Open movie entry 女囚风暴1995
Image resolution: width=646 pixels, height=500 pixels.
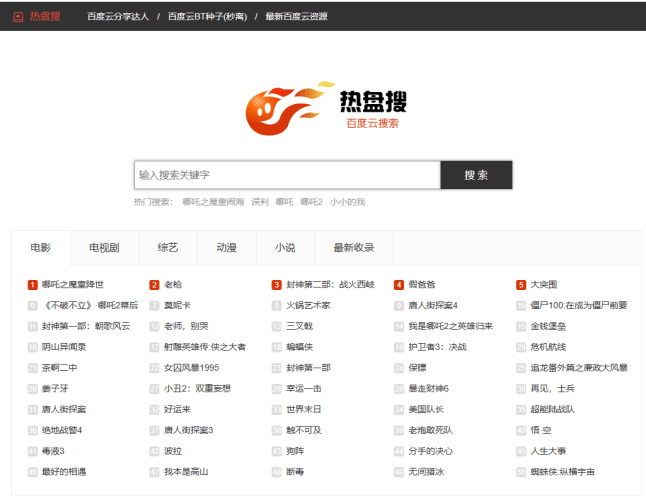[x=192, y=368]
